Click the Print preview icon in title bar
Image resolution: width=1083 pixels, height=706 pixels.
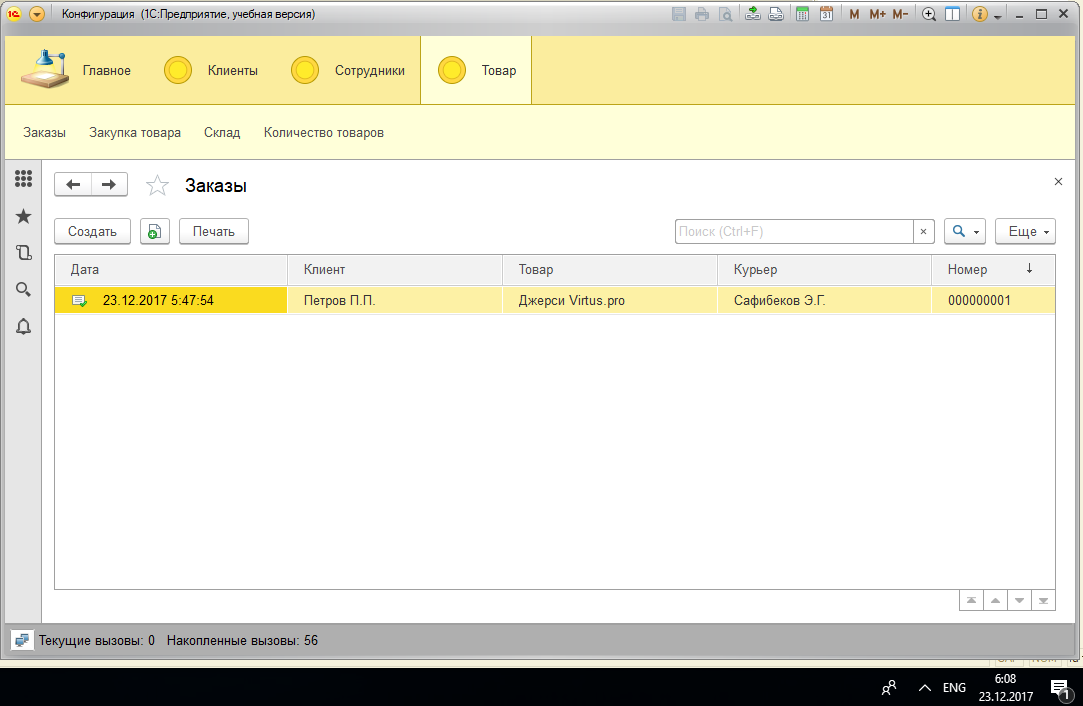point(725,14)
